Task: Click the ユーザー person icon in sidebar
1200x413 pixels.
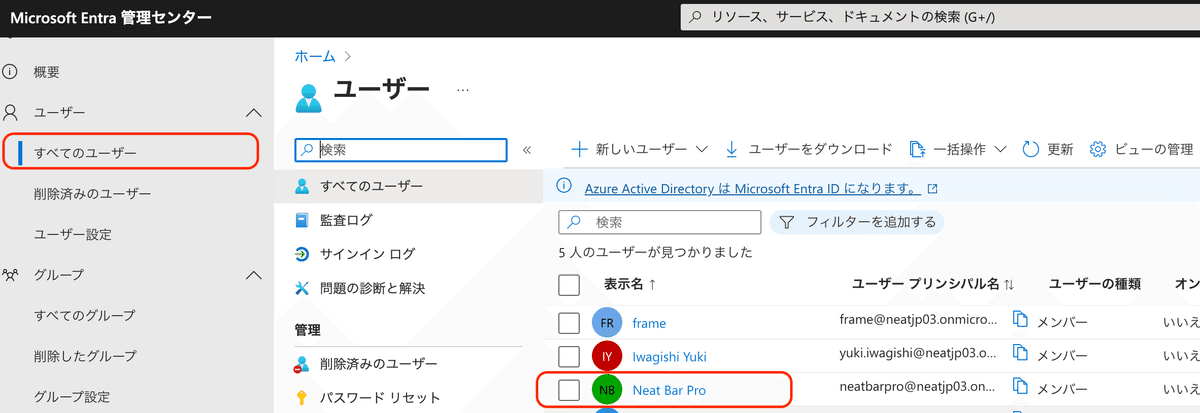Action: (x=11, y=112)
